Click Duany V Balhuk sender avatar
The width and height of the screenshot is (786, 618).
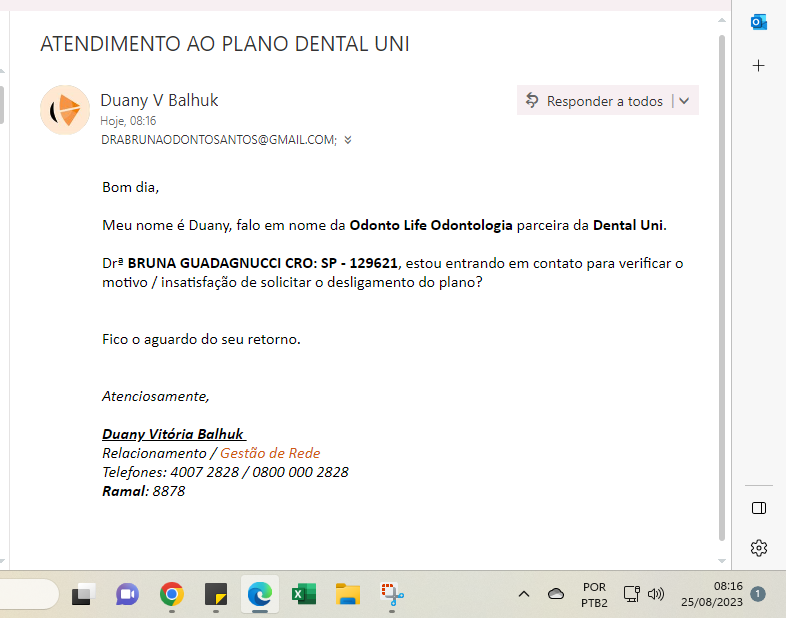click(65, 110)
